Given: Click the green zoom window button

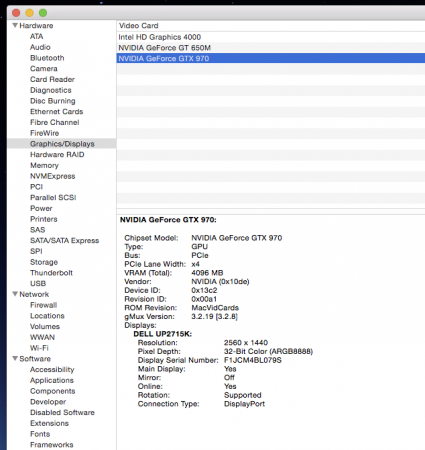Looking at the screenshot, I should click(x=43, y=13).
